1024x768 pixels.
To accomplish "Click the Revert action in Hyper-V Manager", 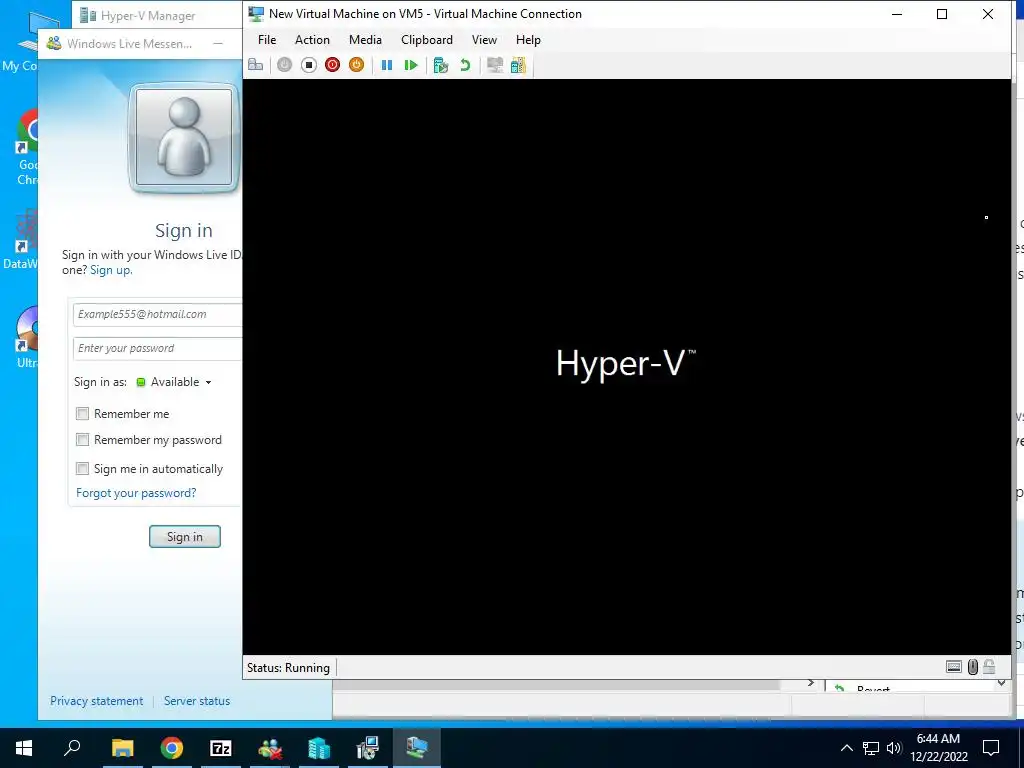I will (873, 689).
